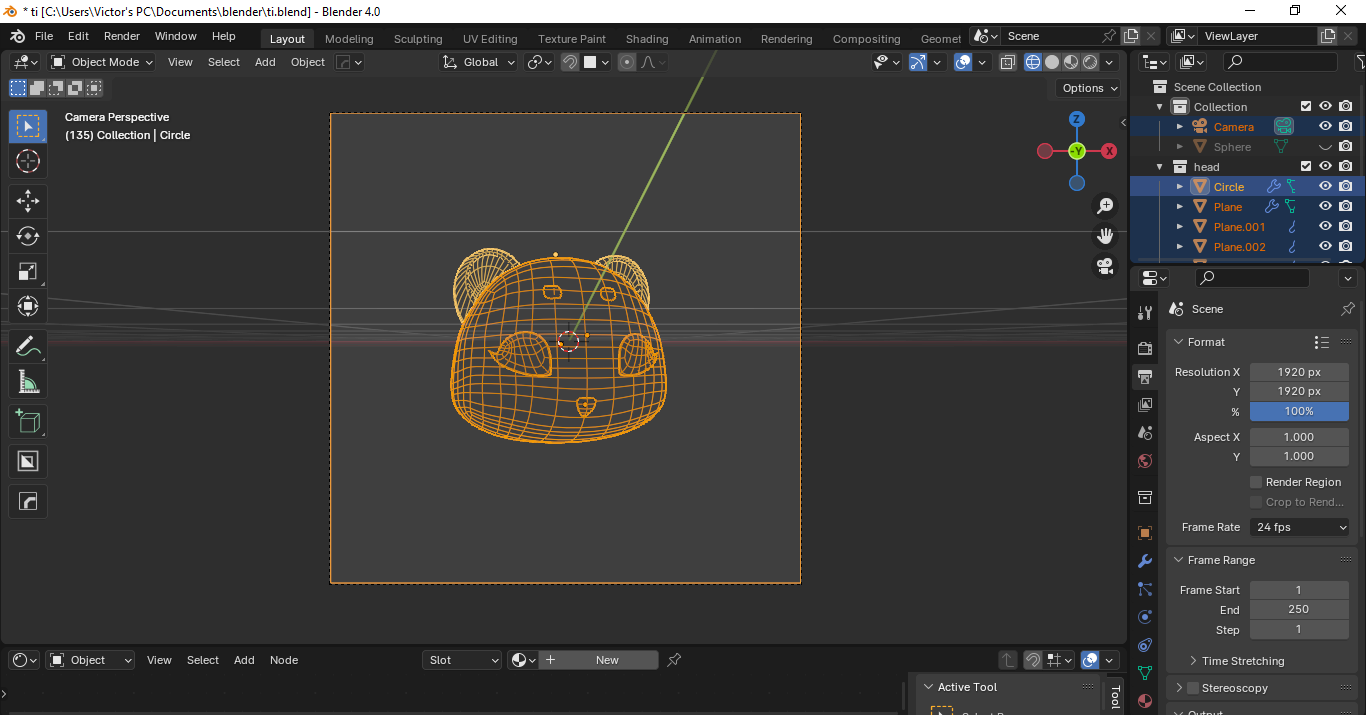Viewport: 1366px width, 715px height.
Task: Switch to wireframe viewport shading
Action: [1033, 62]
